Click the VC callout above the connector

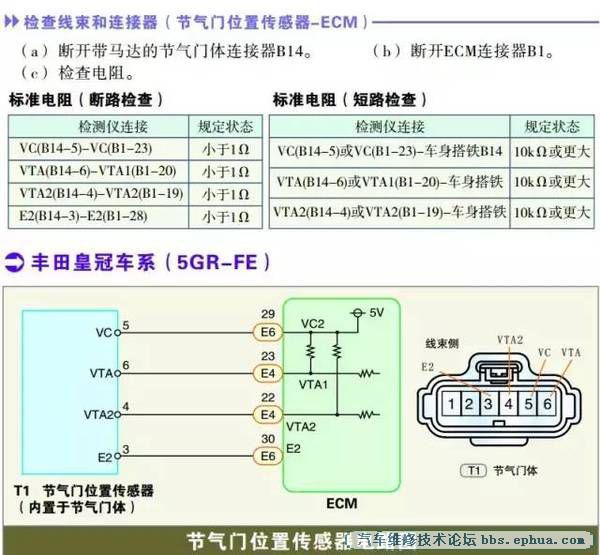click(544, 353)
